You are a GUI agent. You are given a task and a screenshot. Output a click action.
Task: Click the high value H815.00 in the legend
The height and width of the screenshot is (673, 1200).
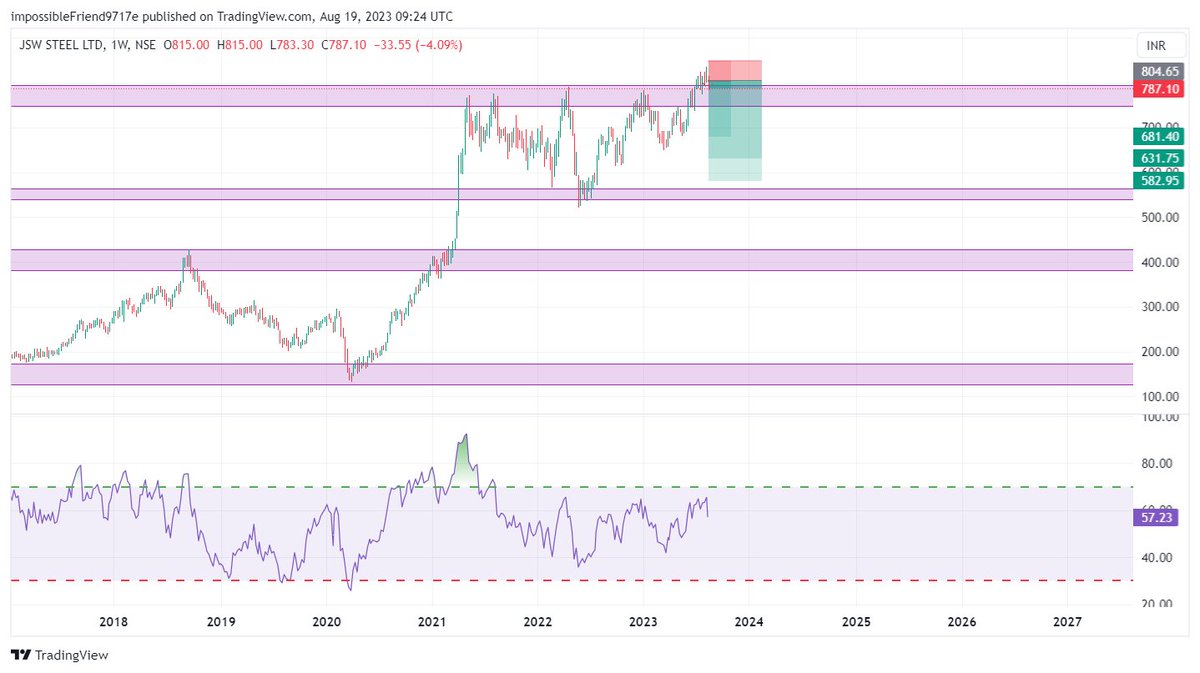(x=240, y=45)
